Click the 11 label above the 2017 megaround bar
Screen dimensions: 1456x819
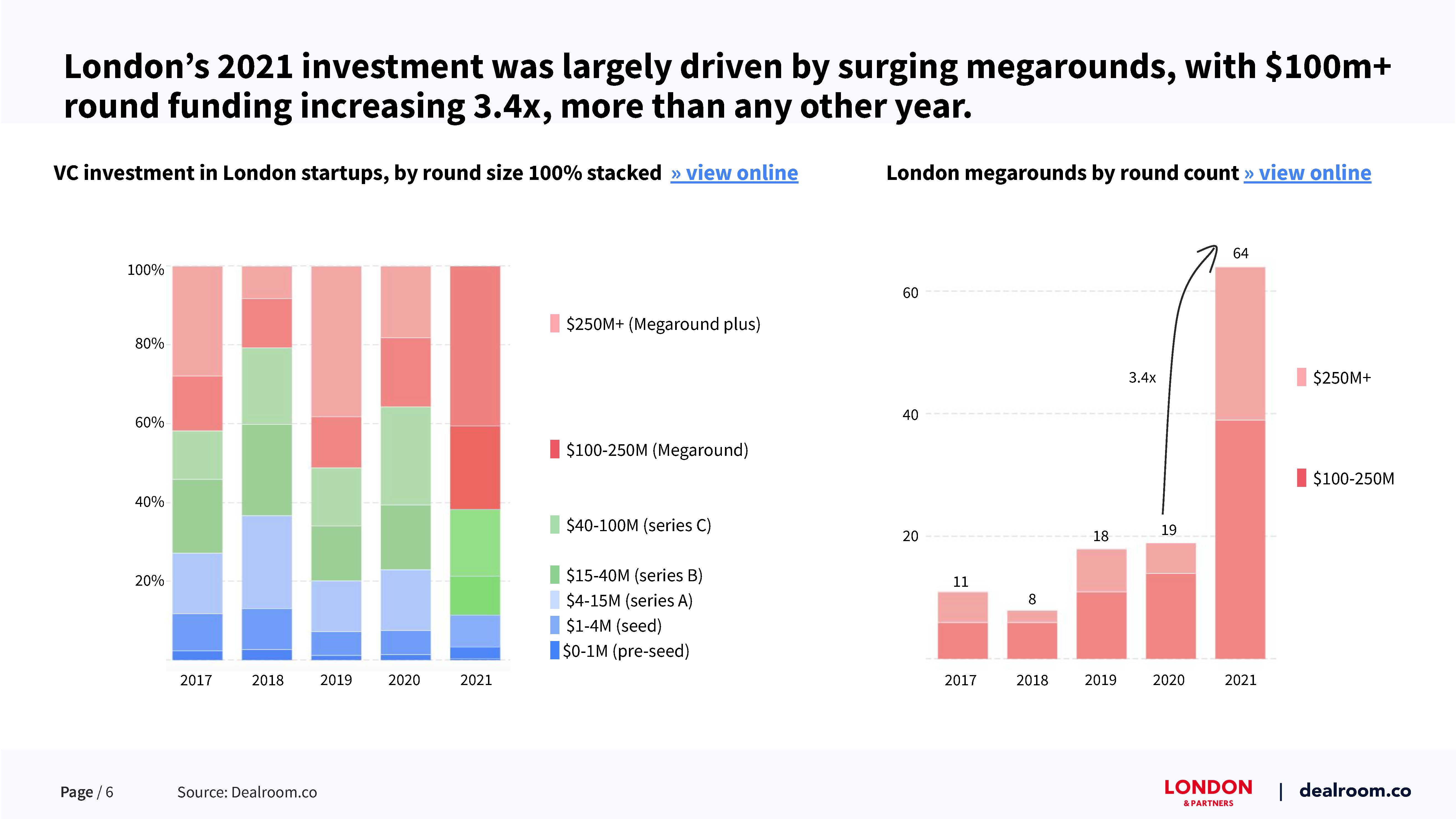[961, 582]
